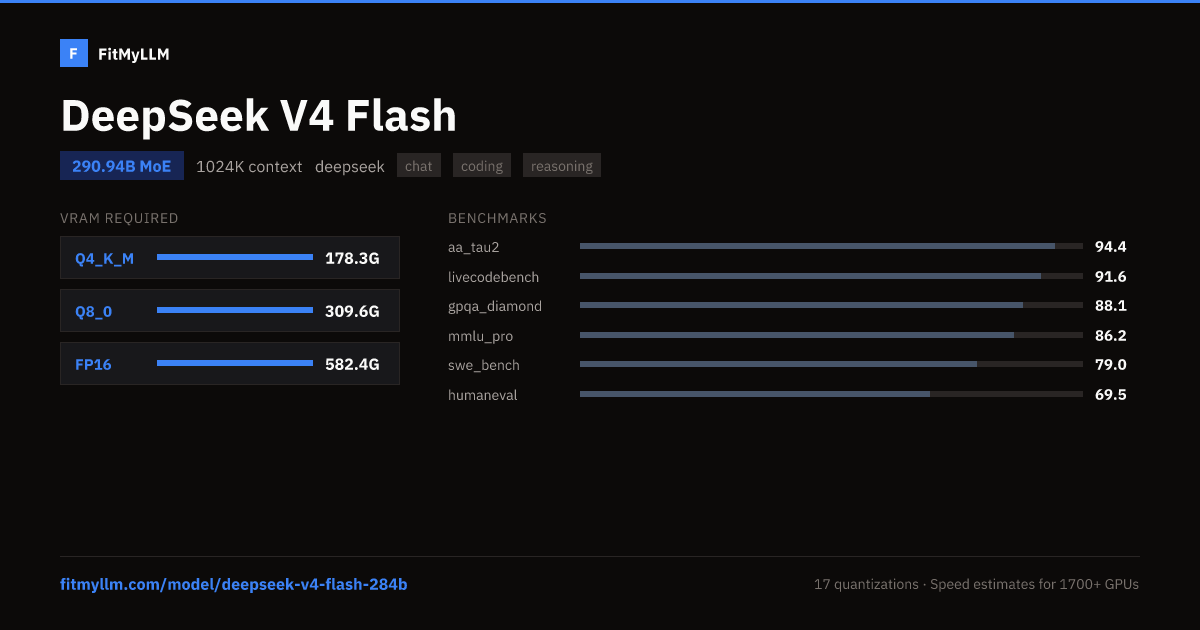The width and height of the screenshot is (1200, 630).
Task: Click the 86.2 benchmark score
Action: click(x=1111, y=335)
